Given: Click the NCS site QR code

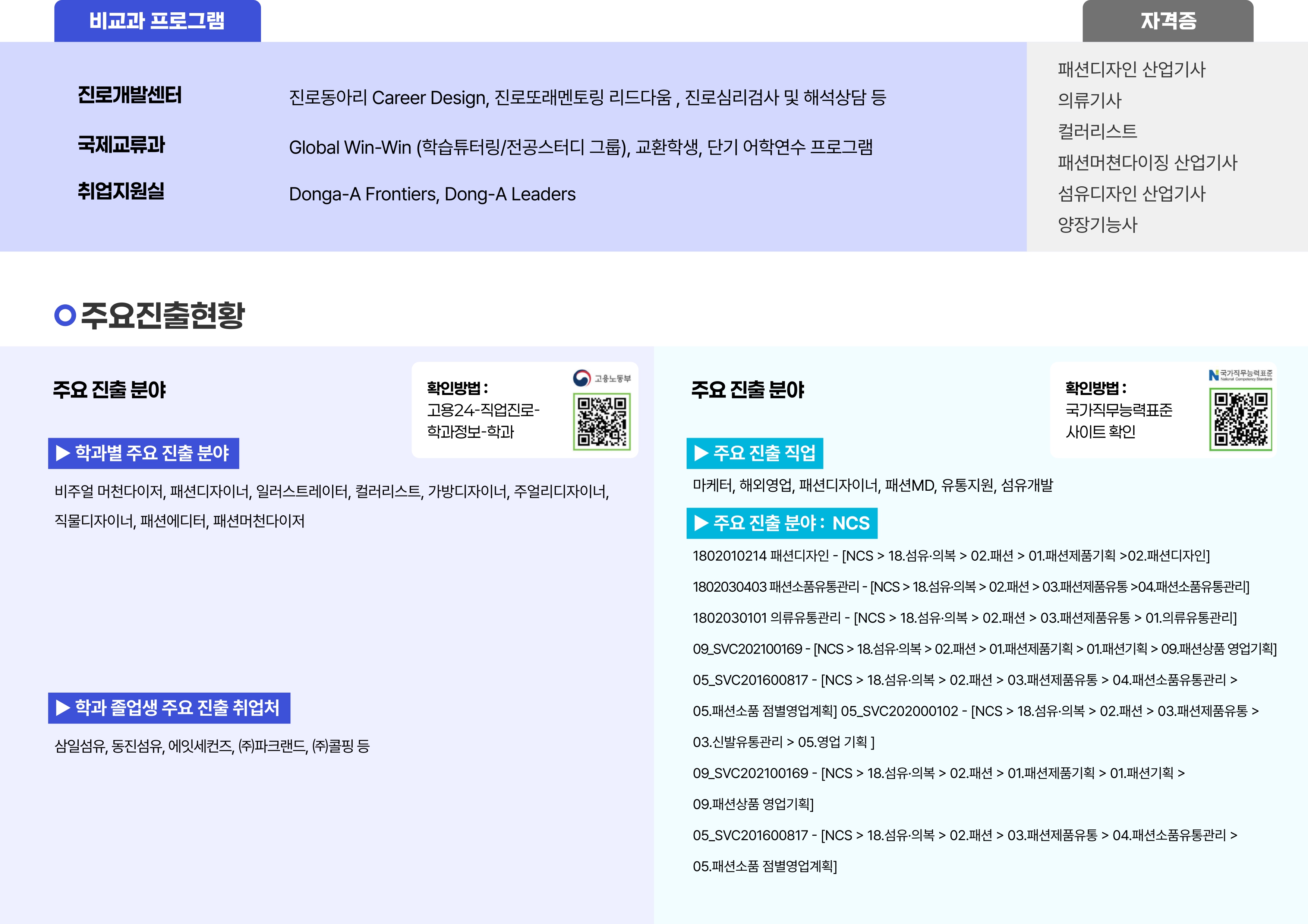Looking at the screenshot, I should point(1241,419).
